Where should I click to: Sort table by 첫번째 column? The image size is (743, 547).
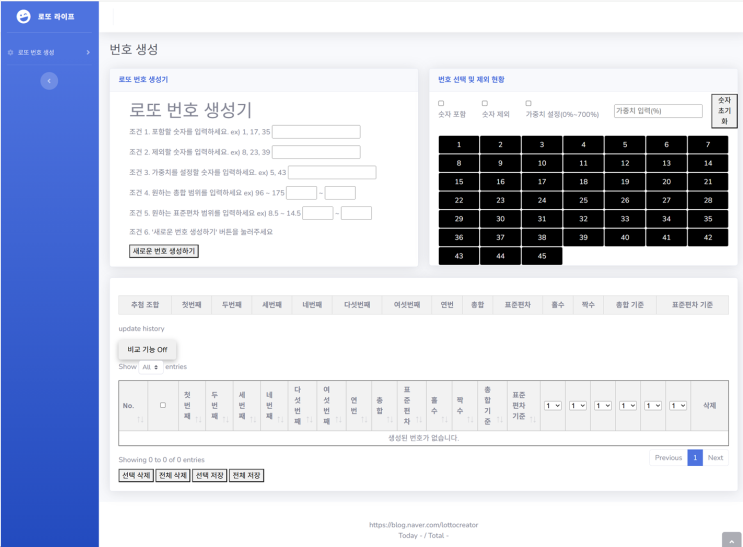192,406
